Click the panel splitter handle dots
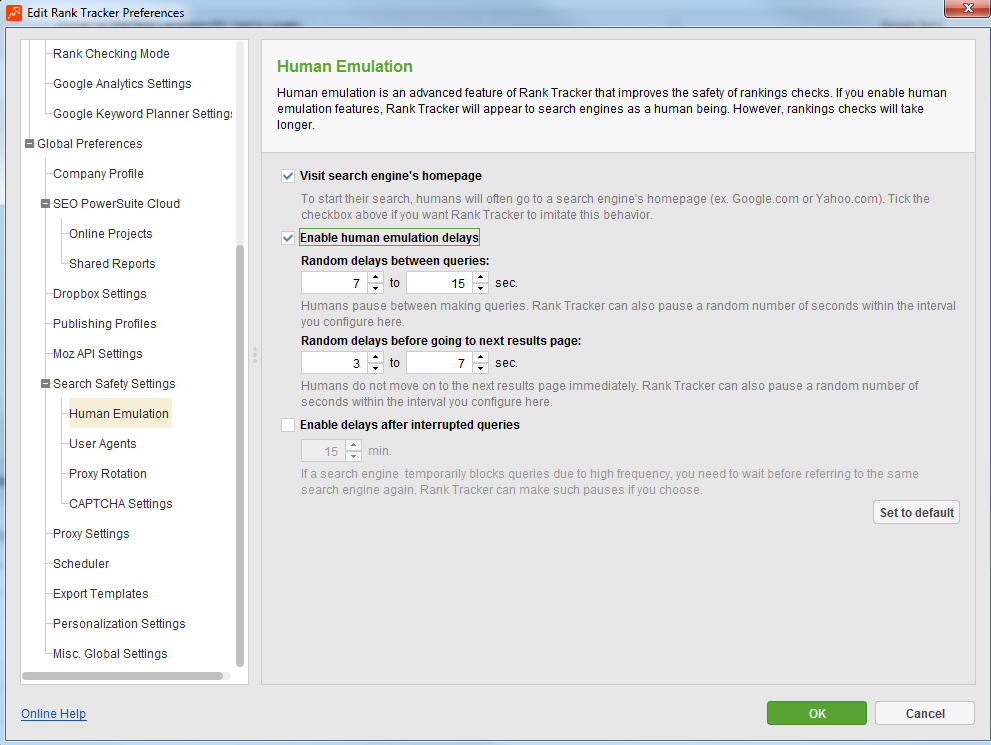991x745 pixels. pyautogui.click(x=255, y=354)
